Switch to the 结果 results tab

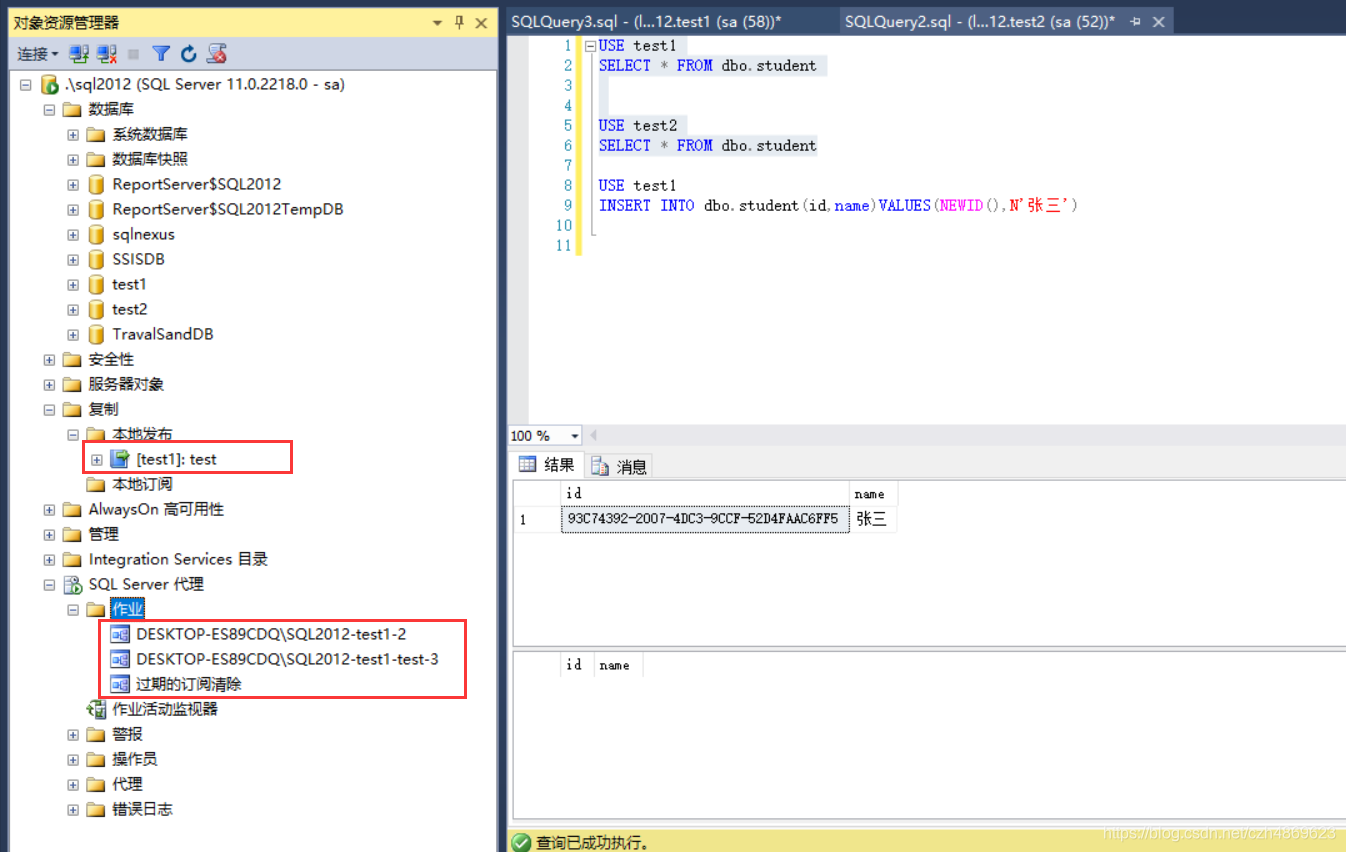pyautogui.click(x=546, y=465)
